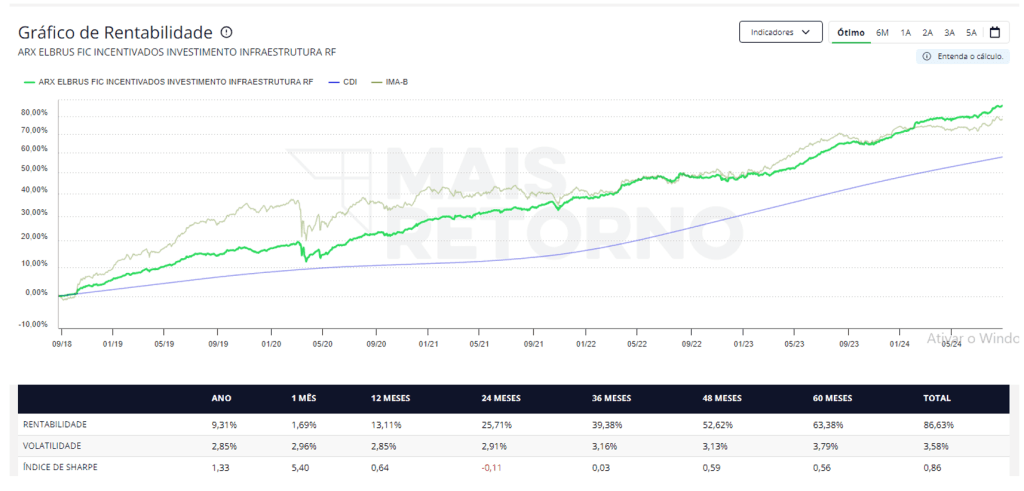Click the 12 MESES column header
This screenshot has width=1024, height=491.
391,398
